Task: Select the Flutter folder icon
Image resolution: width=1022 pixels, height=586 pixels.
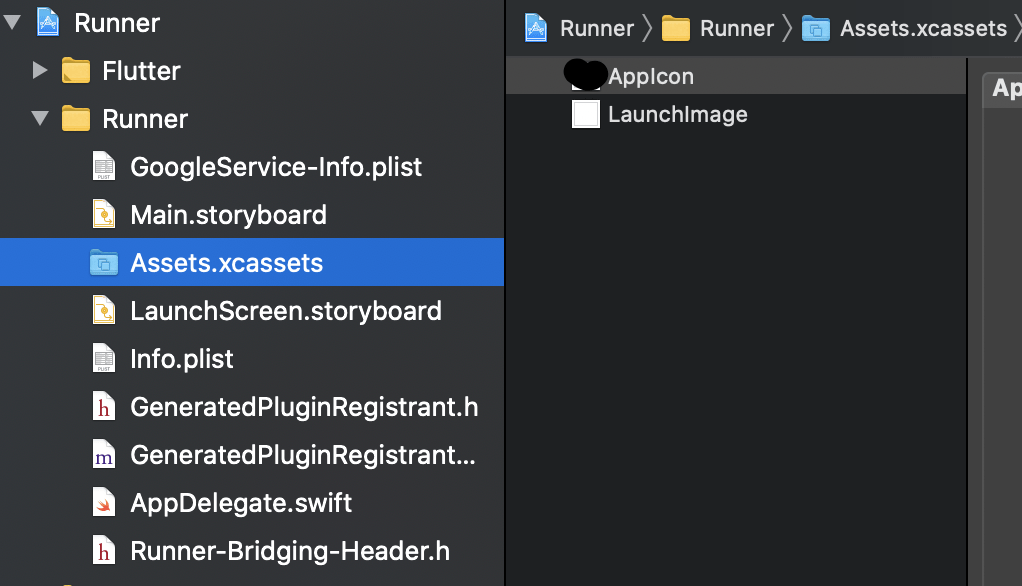Action: [x=76, y=71]
